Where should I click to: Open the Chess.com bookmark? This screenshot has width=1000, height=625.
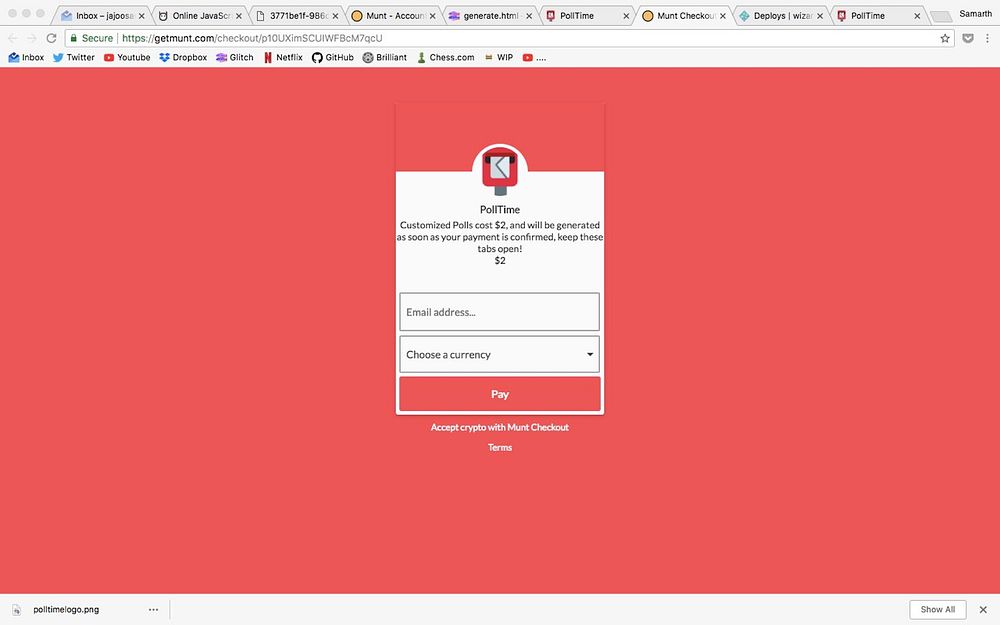[x=445, y=57]
